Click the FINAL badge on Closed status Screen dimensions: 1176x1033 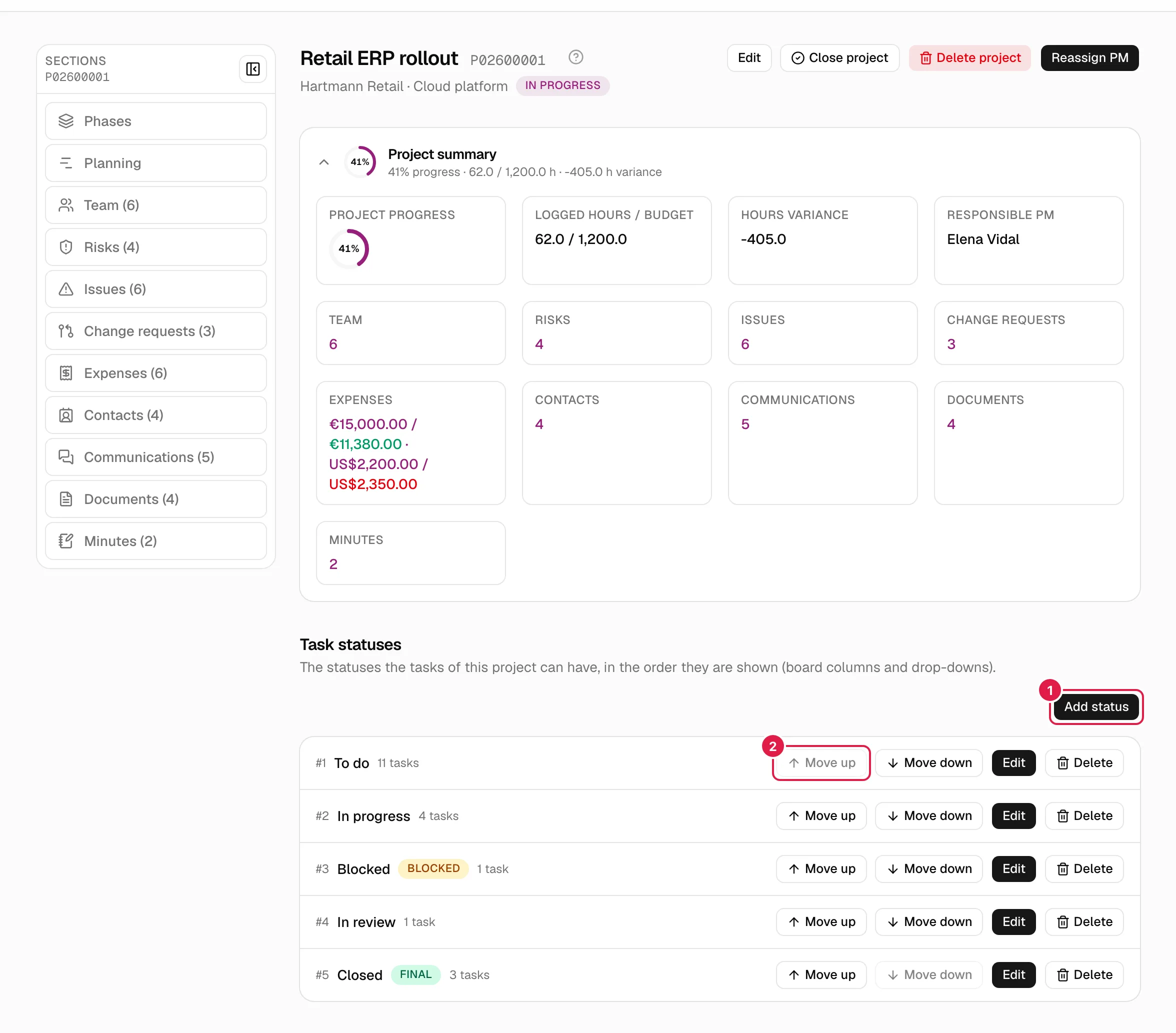(415, 974)
